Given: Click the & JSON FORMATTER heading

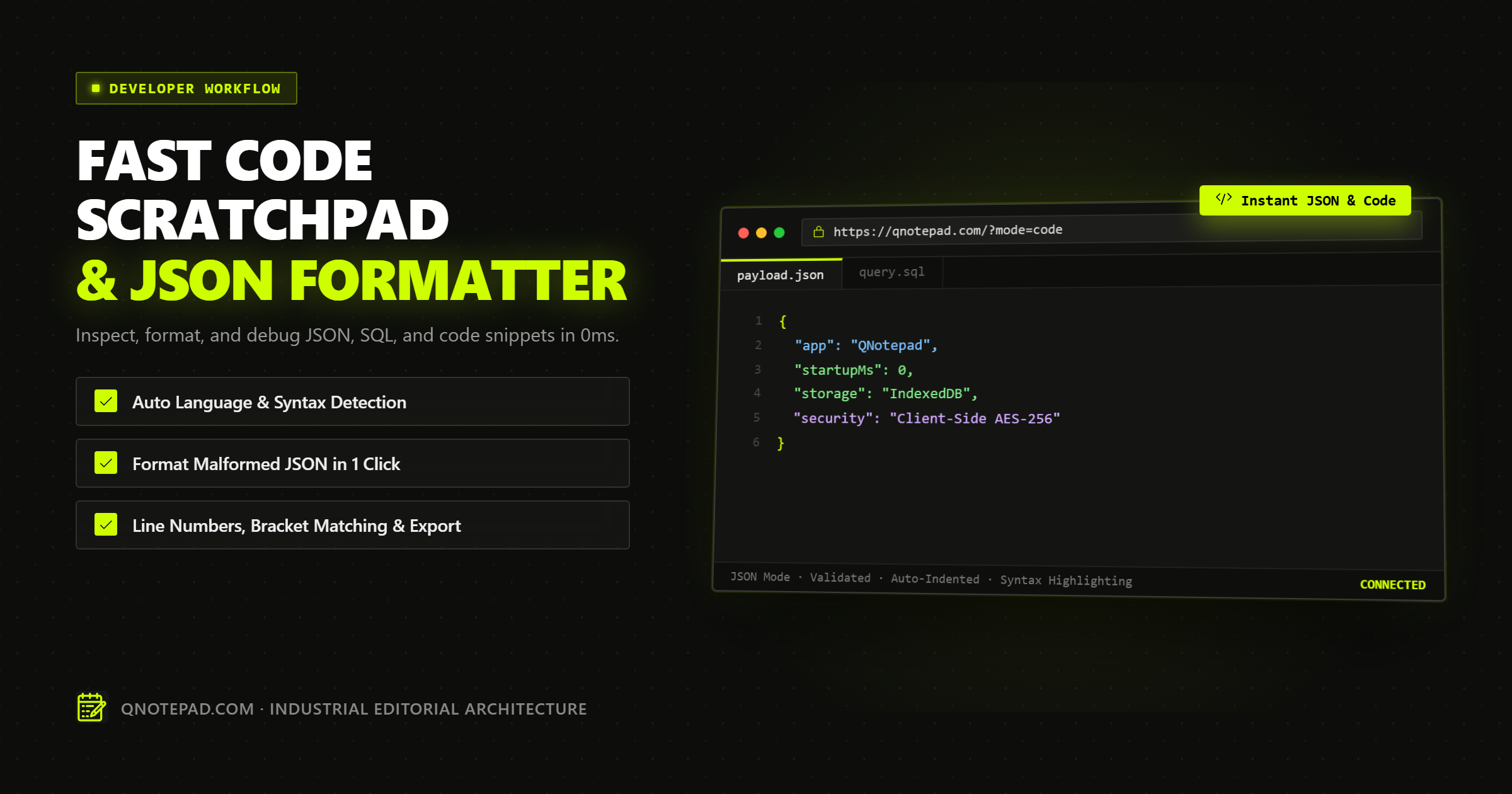Looking at the screenshot, I should pyautogui.click(x=352, y=281).
